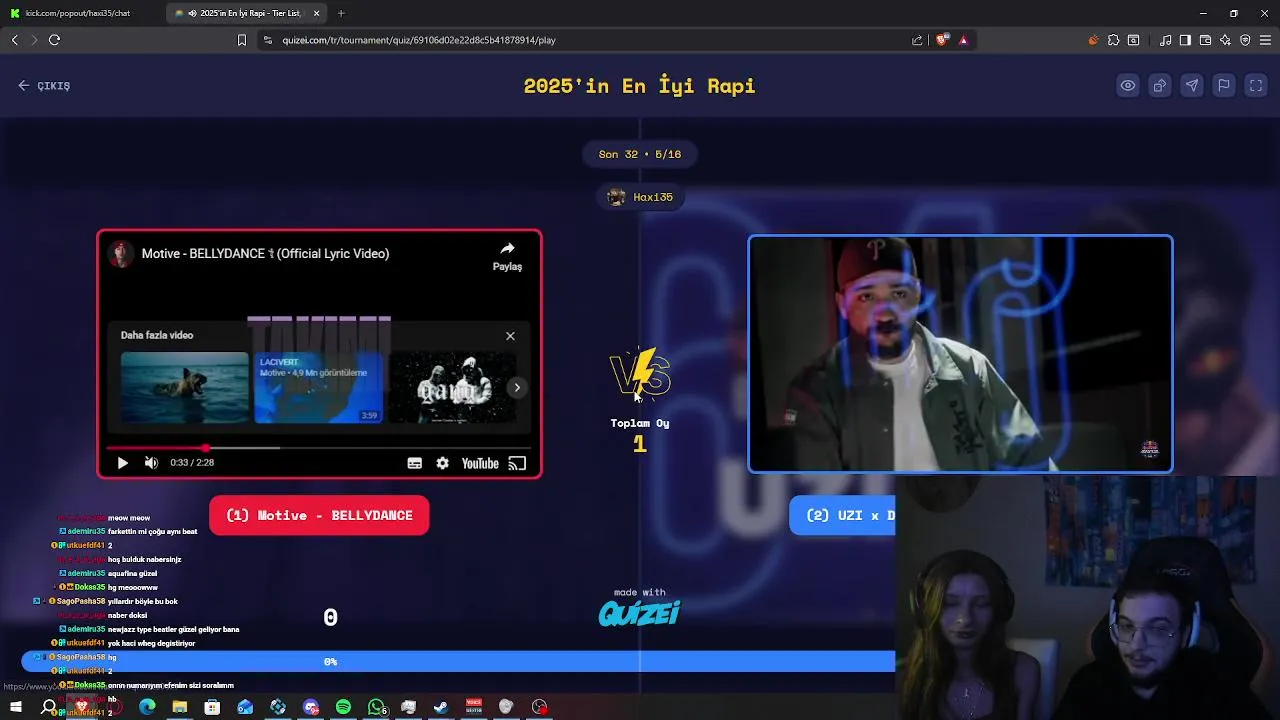Click the Motive channel avatar in player
Viewport: 1280px width, 720px height.
coord(121,254)
